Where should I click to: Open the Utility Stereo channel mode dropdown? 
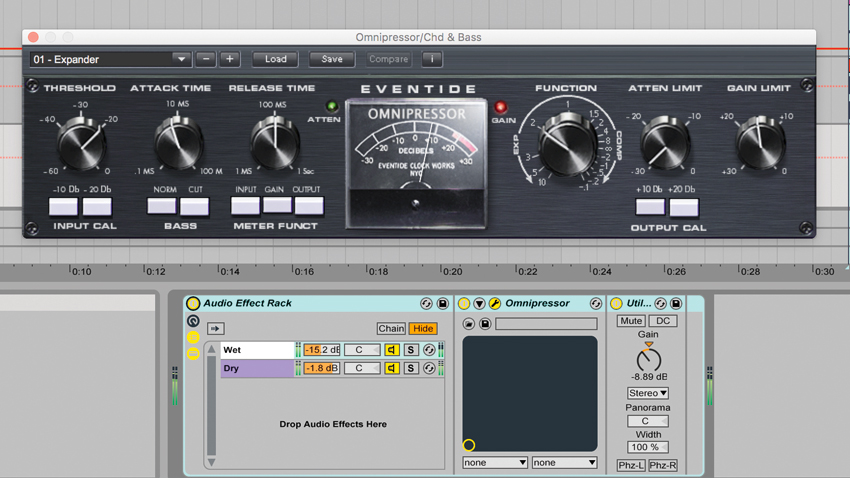pos(648,393)
